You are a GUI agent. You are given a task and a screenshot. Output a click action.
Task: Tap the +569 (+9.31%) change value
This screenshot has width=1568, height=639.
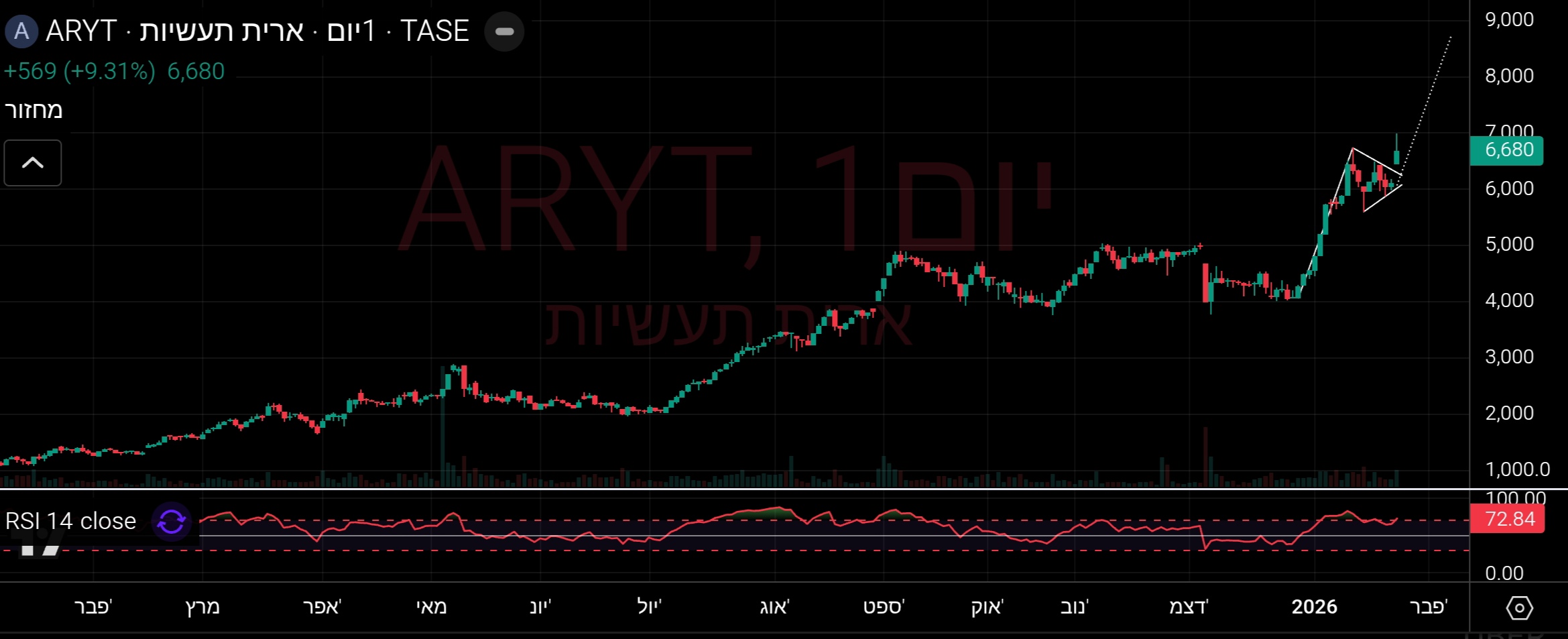tap(80, 71)
